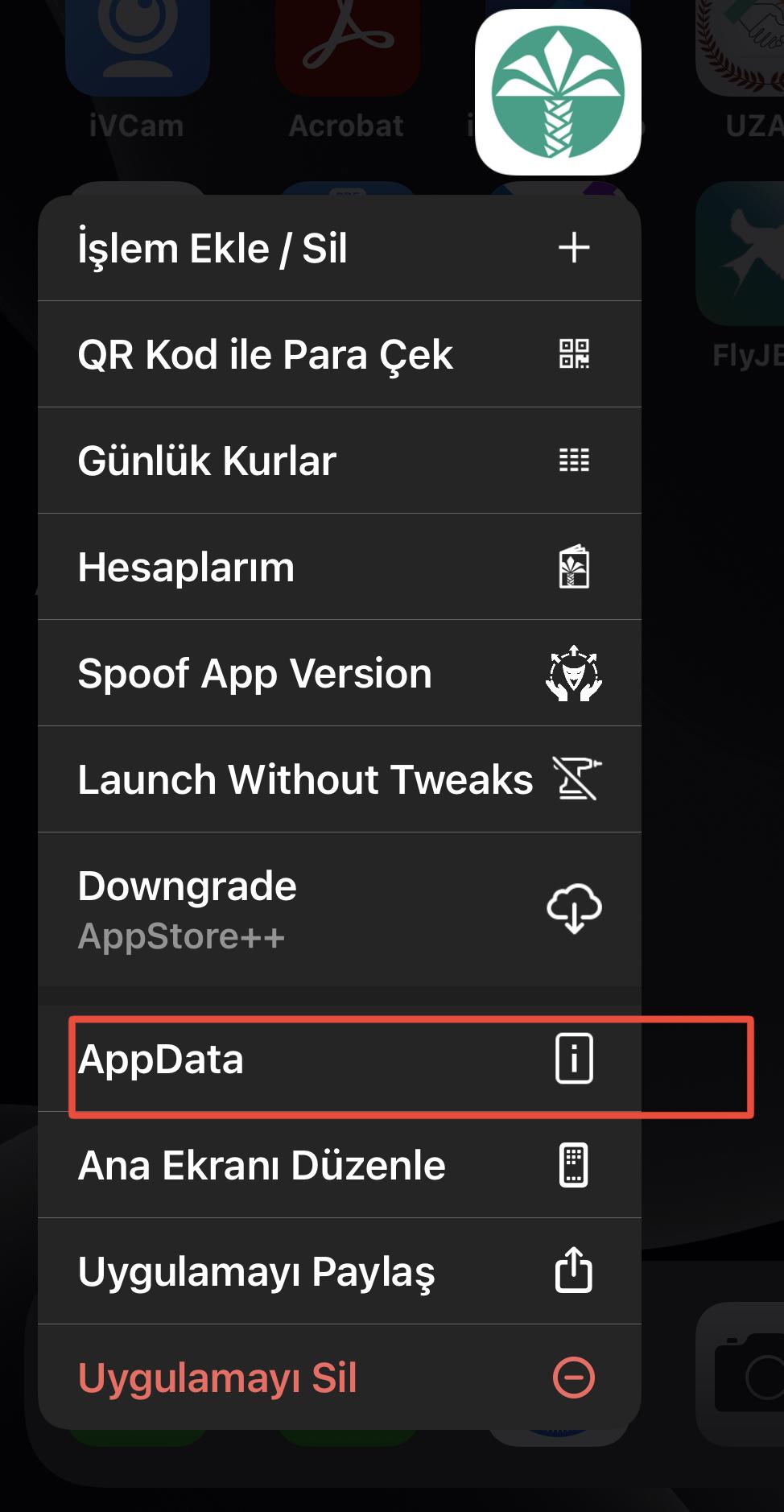
Task: Select İşlem Ekle / Sil menu entry
Action: point(213,248)
